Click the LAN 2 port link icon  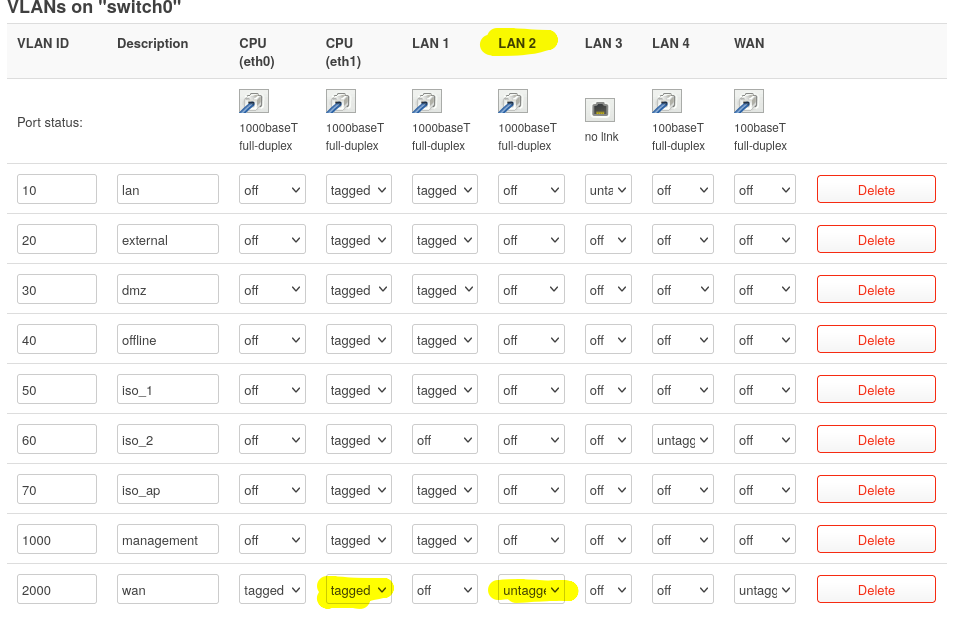tap(513, 101)
